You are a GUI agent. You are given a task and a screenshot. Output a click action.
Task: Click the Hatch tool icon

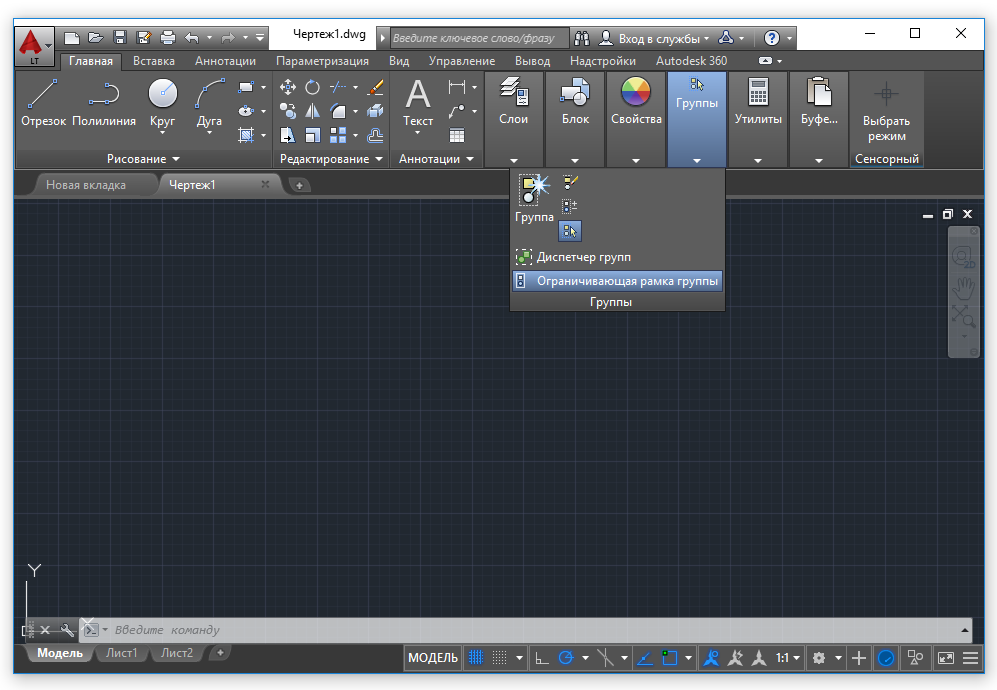pos(245,135)
